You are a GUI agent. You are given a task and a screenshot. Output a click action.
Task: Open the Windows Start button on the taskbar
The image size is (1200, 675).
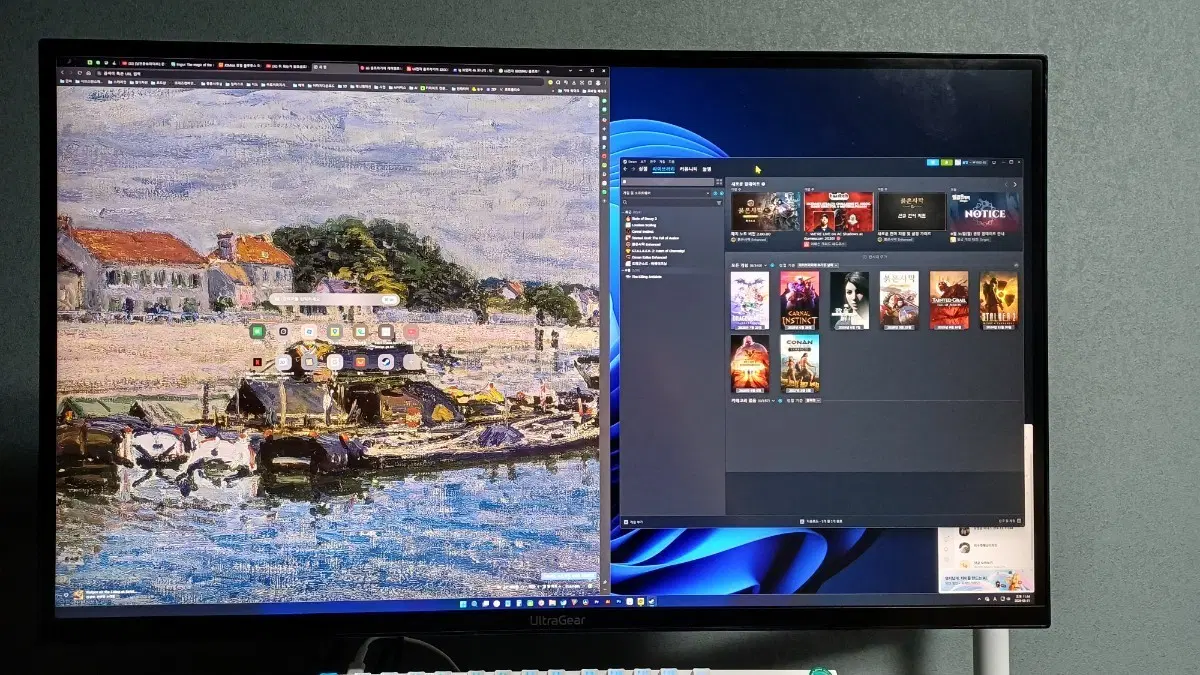[x=463, y=604]
